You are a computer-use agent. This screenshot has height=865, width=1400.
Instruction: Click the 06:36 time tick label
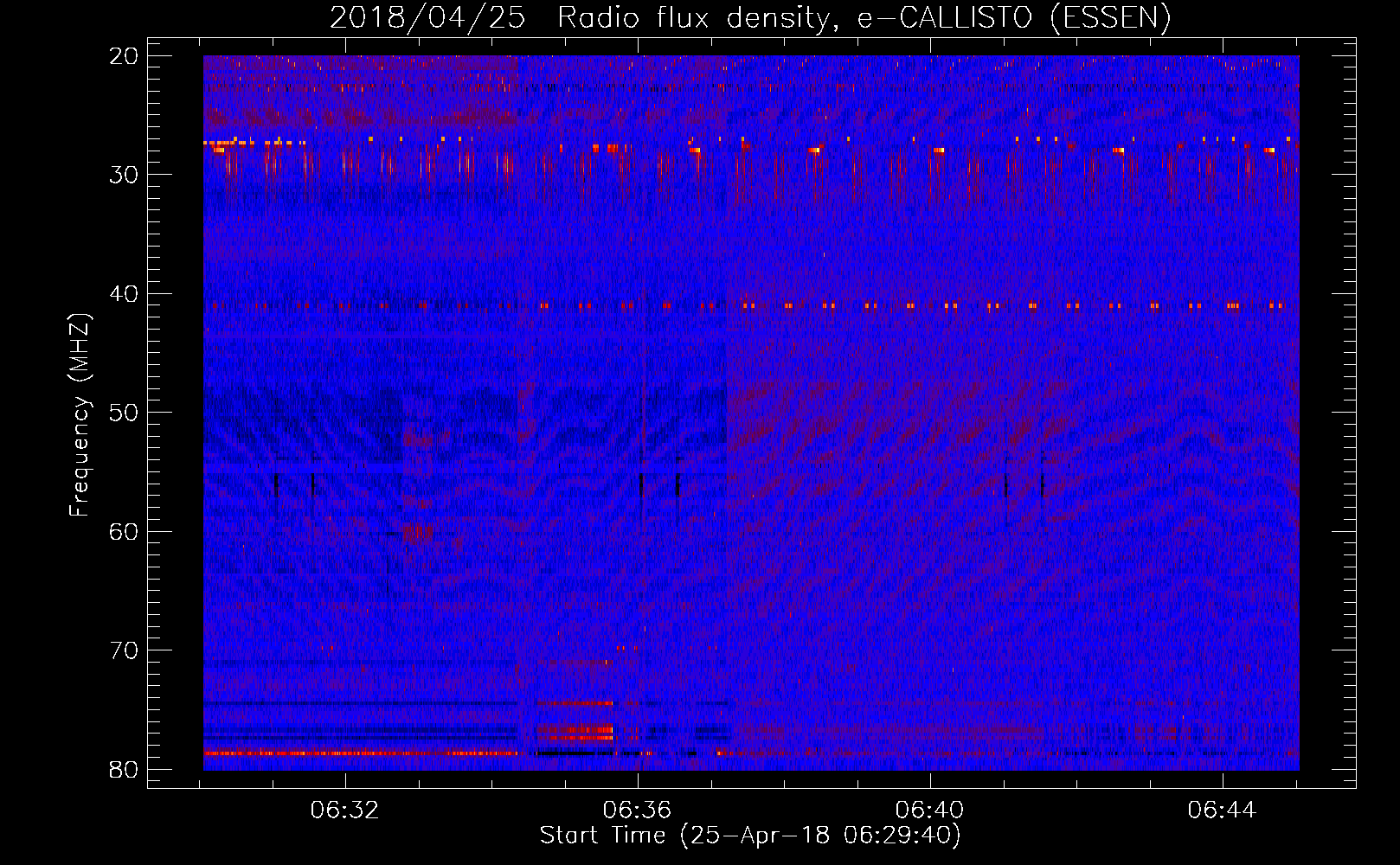[x=638, y=811]
